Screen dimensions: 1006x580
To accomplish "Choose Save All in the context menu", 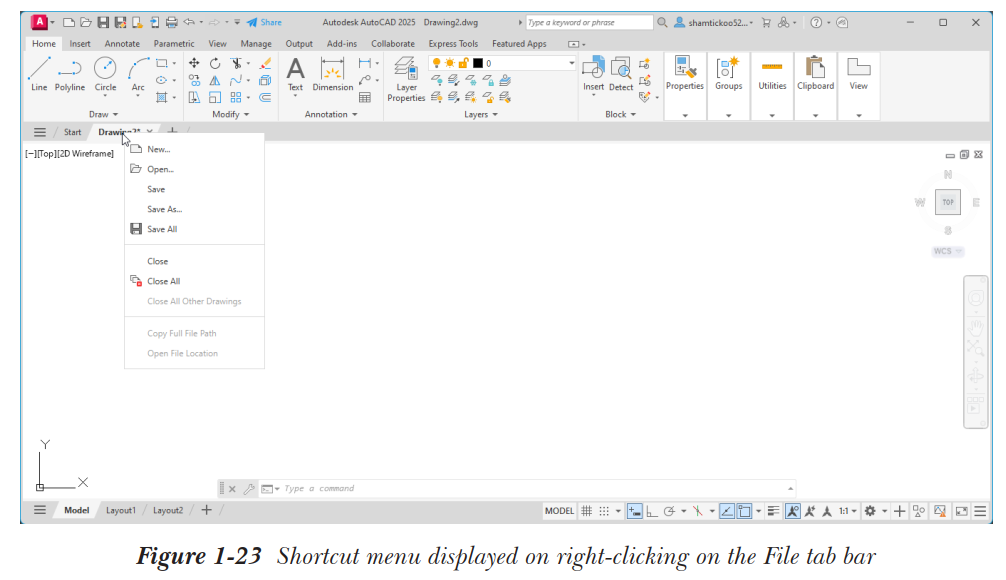I will [194, 229].
